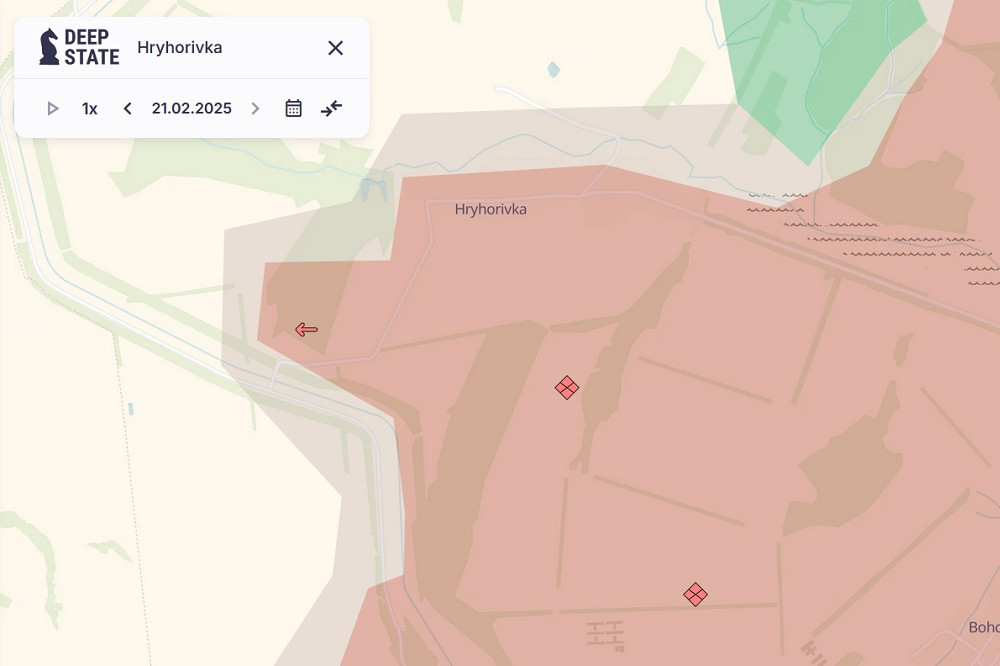The image size is (1000, 666).
Task: Advance to the next date
Action: coord(255,108)
